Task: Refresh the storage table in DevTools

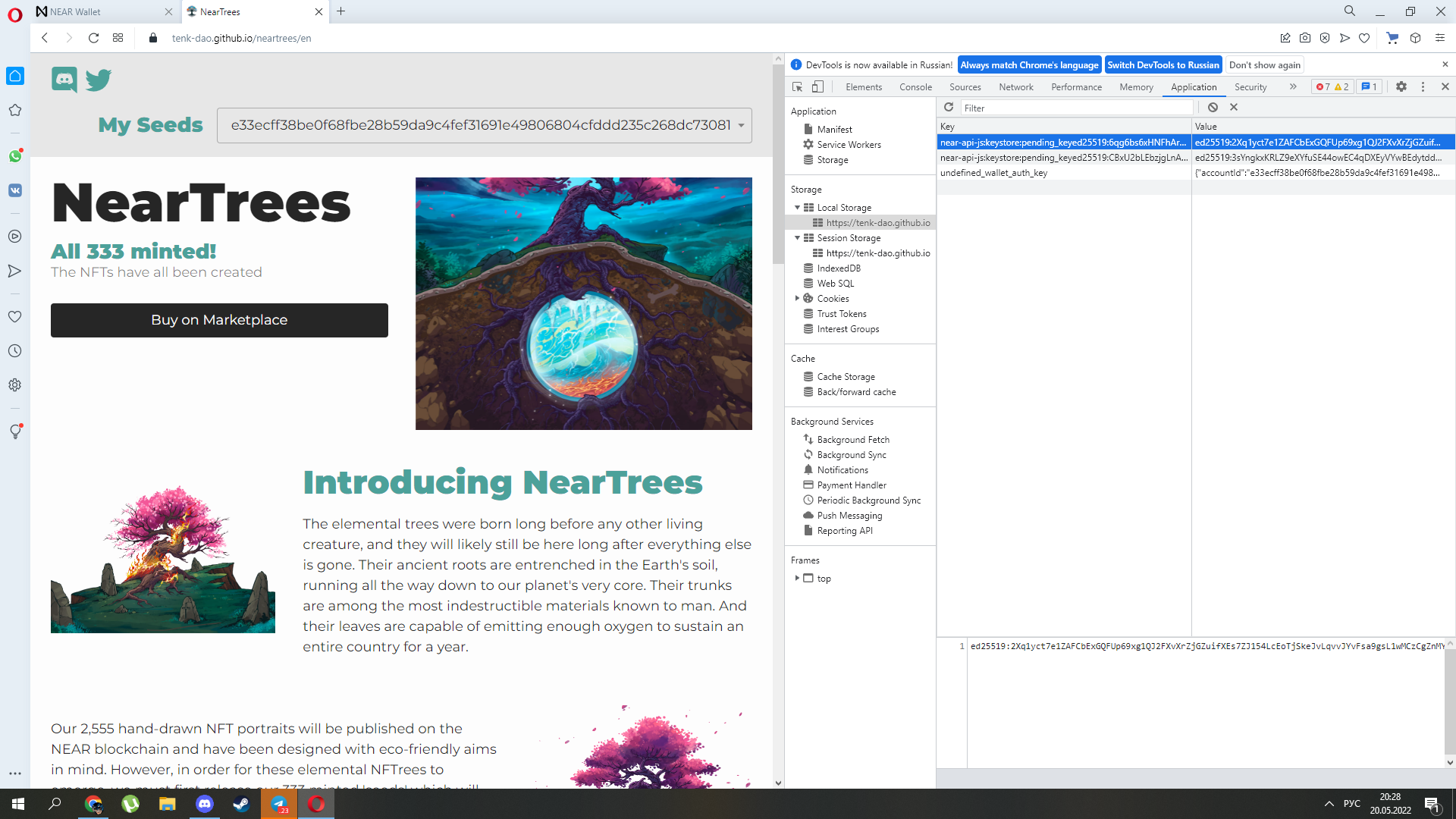Action: tap(949, 107)
